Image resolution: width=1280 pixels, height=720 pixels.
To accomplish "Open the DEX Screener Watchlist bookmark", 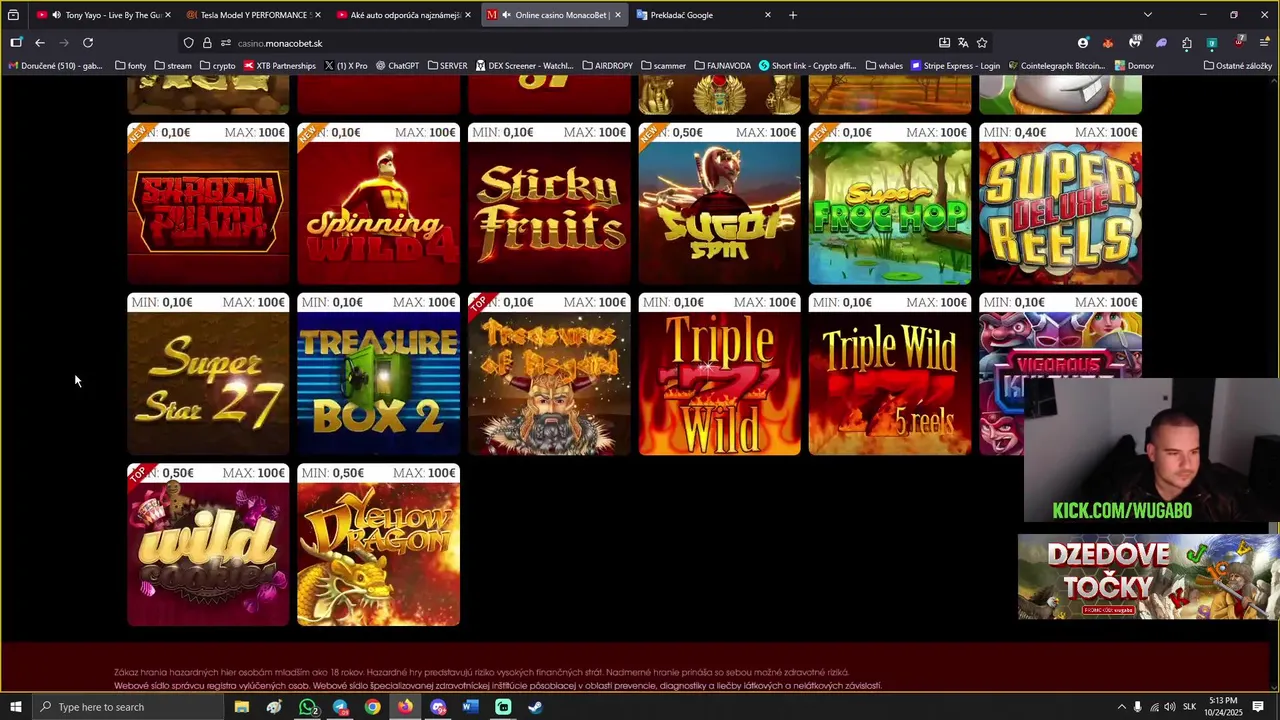I will pos(524,66).
